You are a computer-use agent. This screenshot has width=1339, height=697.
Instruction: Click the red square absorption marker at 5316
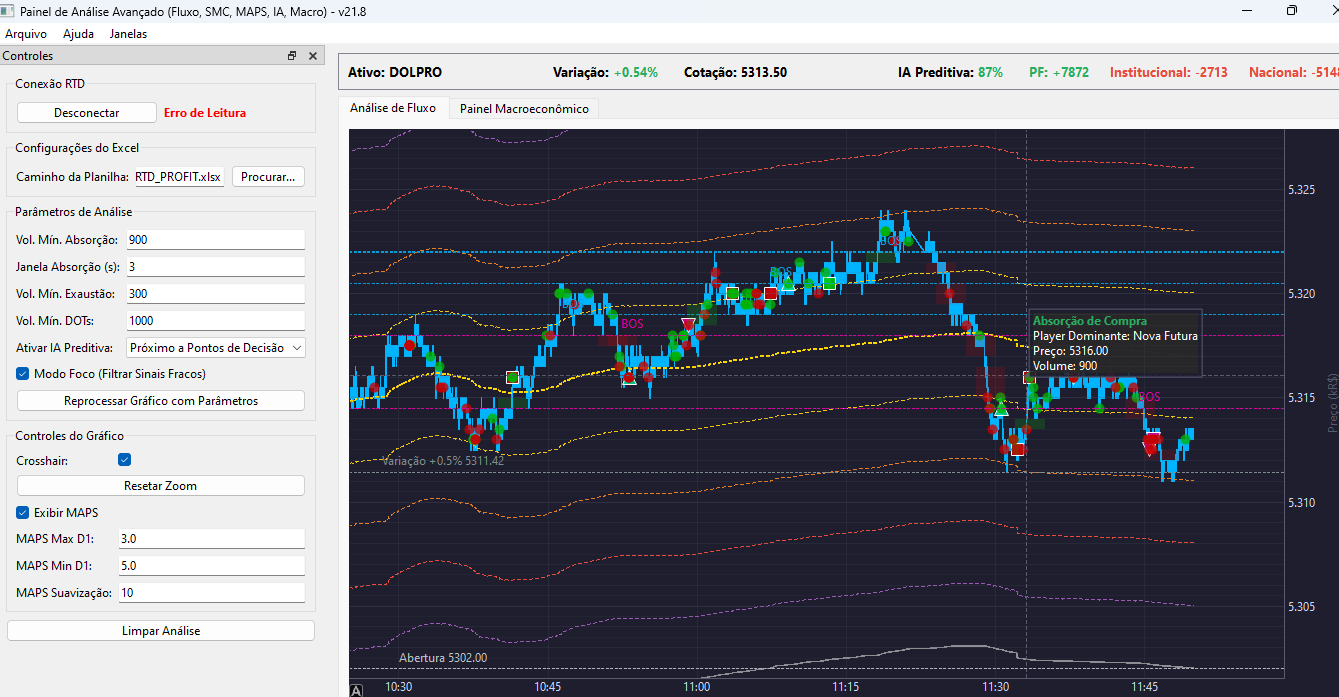[x=1028, y=377]
